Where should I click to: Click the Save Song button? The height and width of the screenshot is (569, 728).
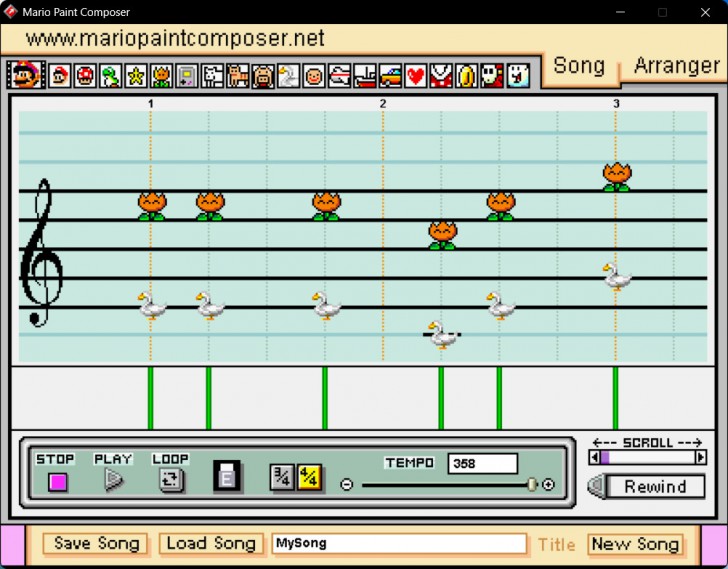(x=96, y=543)
